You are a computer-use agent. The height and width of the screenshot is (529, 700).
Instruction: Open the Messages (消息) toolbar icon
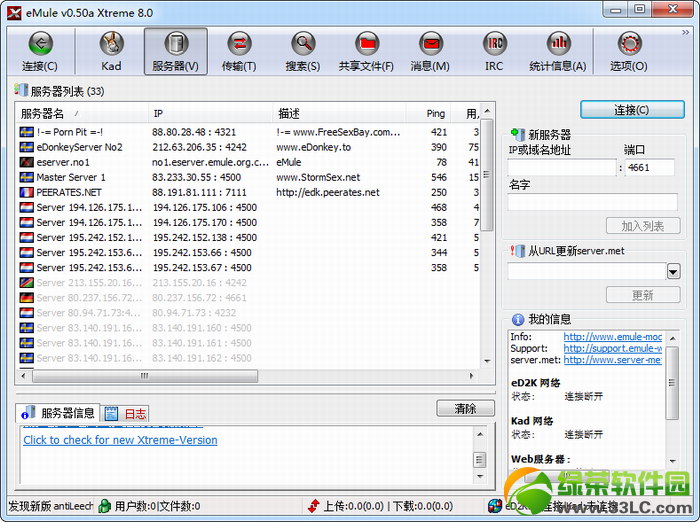coord(431,43)
